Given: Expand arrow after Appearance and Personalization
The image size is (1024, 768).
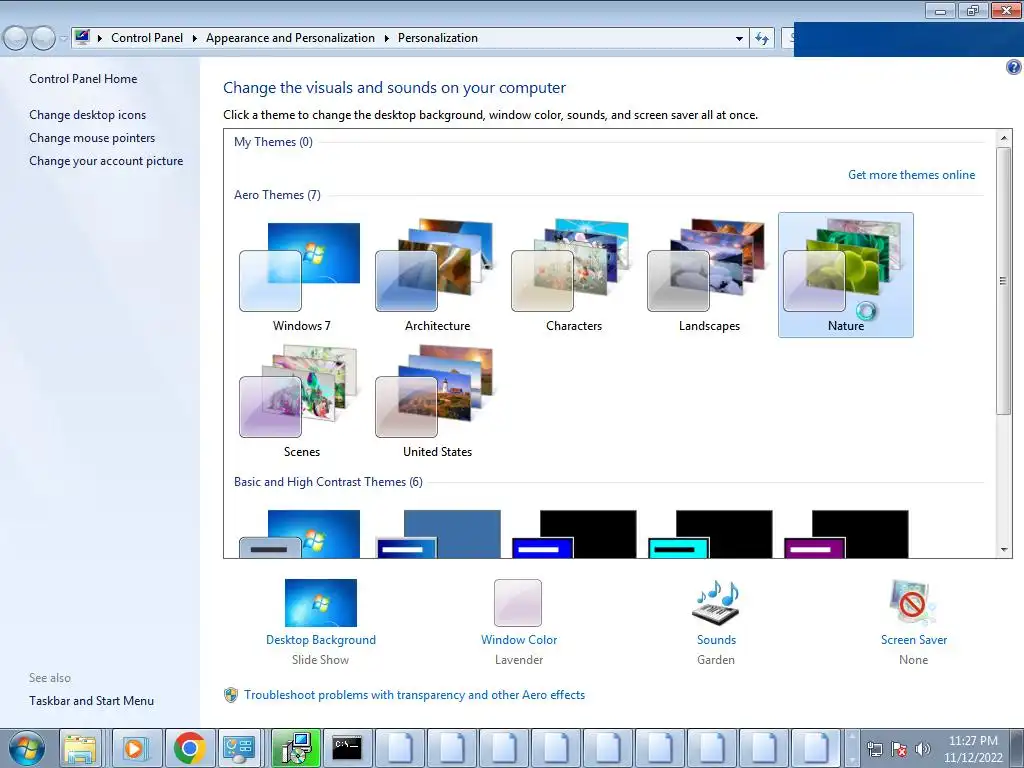Looking at the screenshot, I should 387,39.
